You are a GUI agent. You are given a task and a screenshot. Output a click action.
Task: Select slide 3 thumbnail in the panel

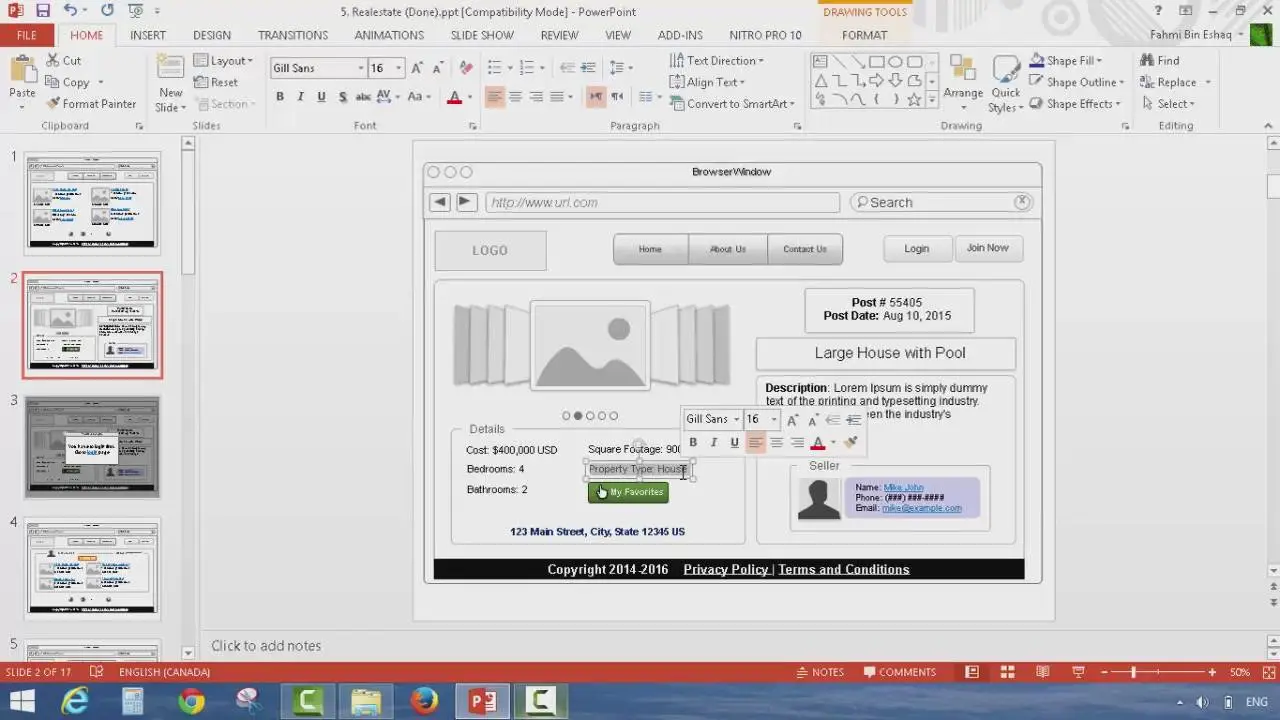(x=92, y=446)
